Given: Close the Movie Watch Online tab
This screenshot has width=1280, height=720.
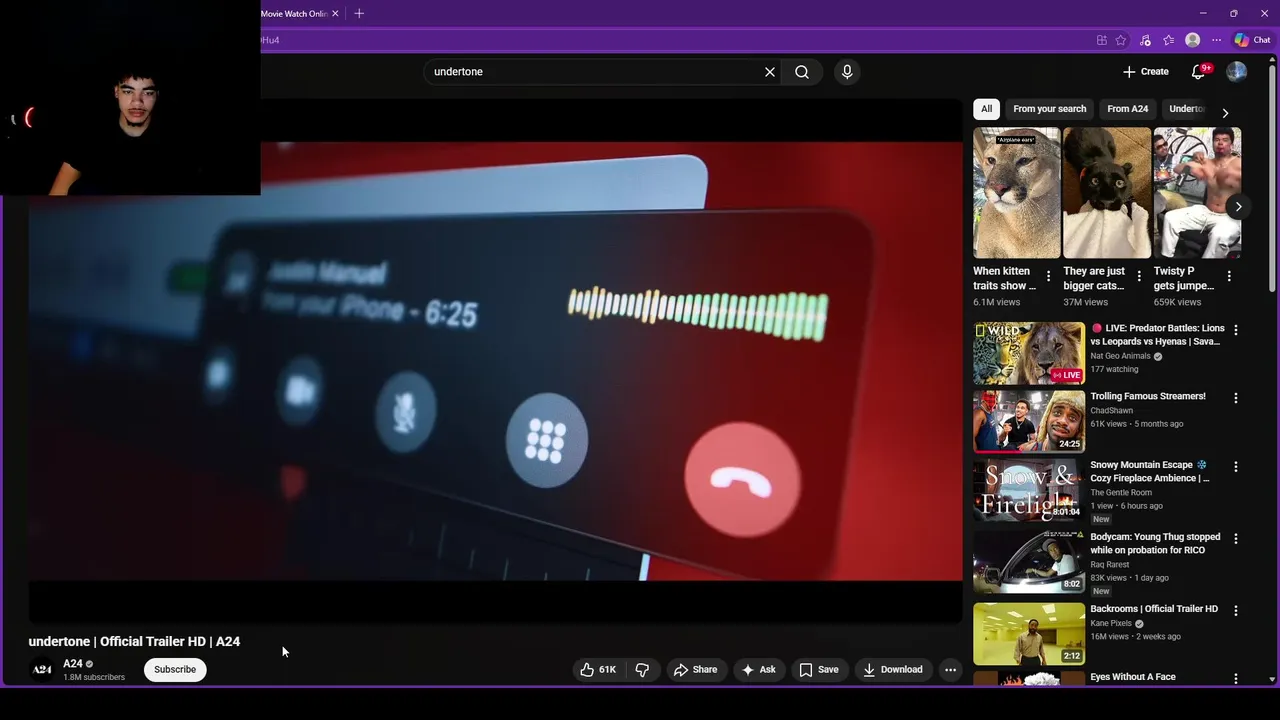Looking at the screenshot, I should 335,14.
